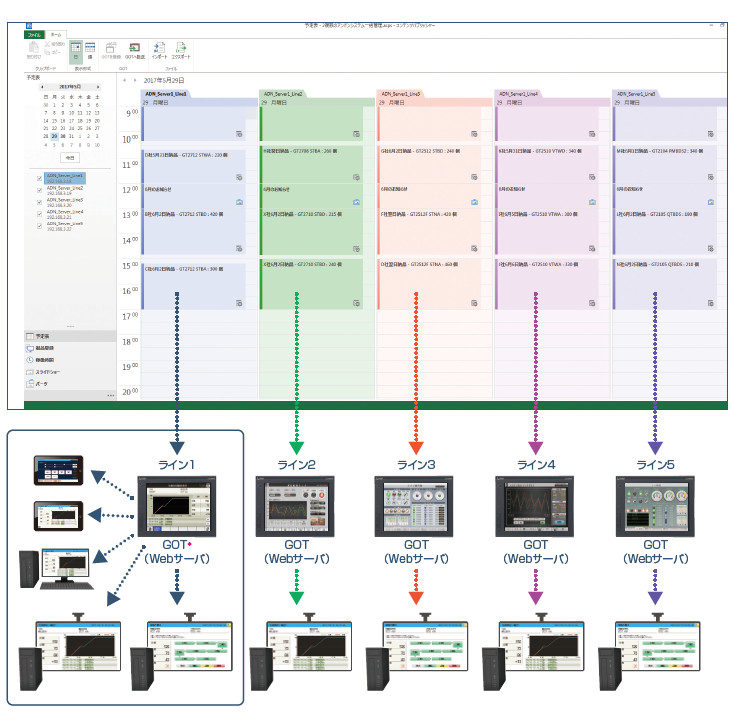Click the Import icon in the ribbon
734x713 pixels.
click(x=159, y=49)
